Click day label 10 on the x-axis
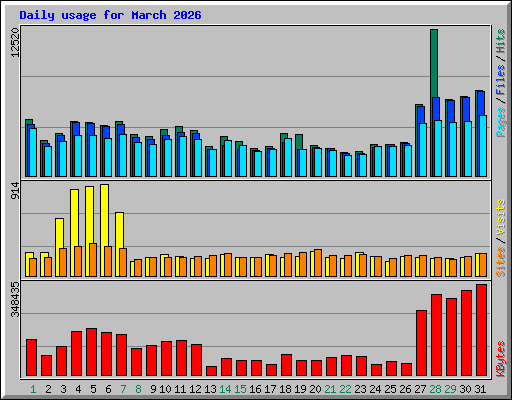Screen dimensions: 512x400 point(165,389)
